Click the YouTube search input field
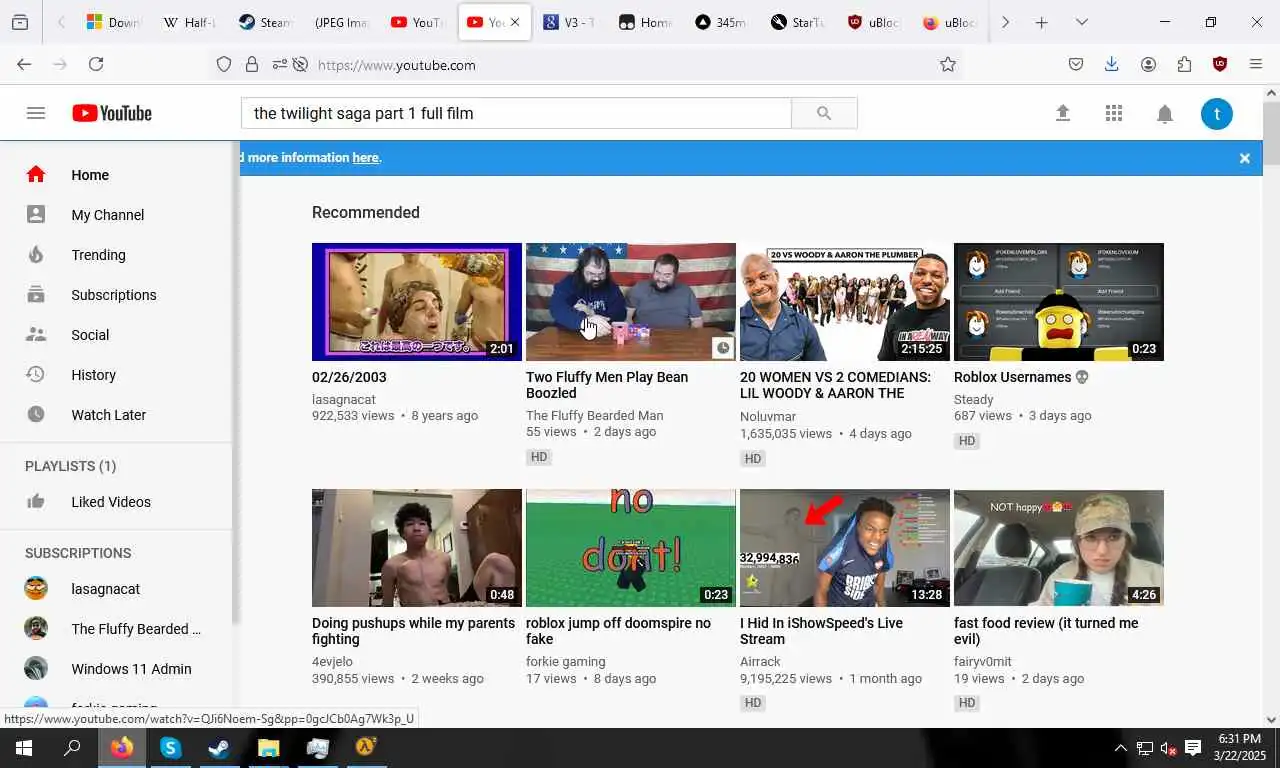 tap(516, 113)
